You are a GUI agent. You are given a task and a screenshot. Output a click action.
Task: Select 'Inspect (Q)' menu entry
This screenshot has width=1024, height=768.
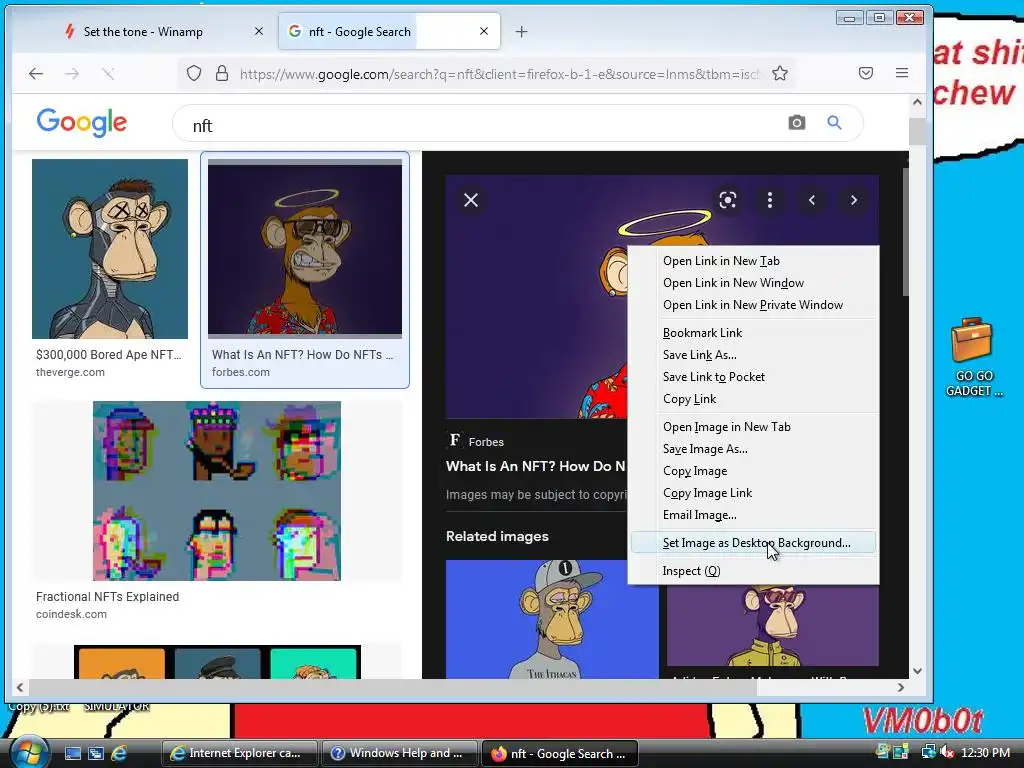click(753, 571)
